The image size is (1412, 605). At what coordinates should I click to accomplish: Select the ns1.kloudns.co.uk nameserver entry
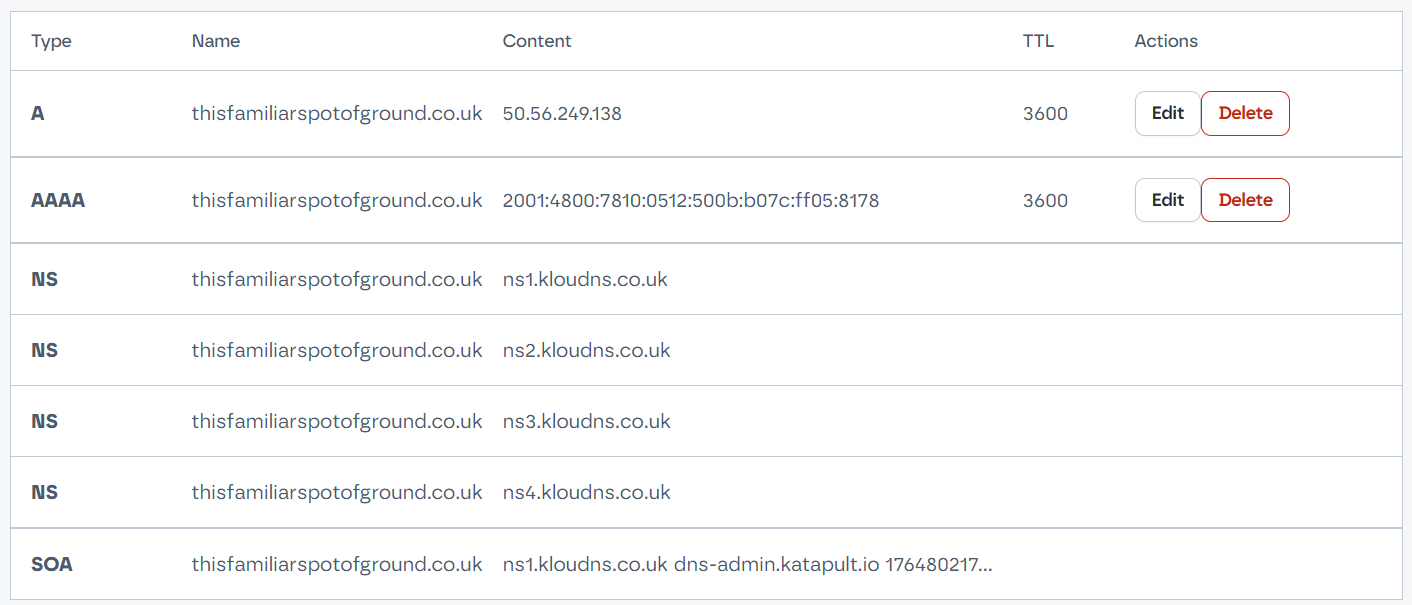pyautogui.click(x=585, y=279)
